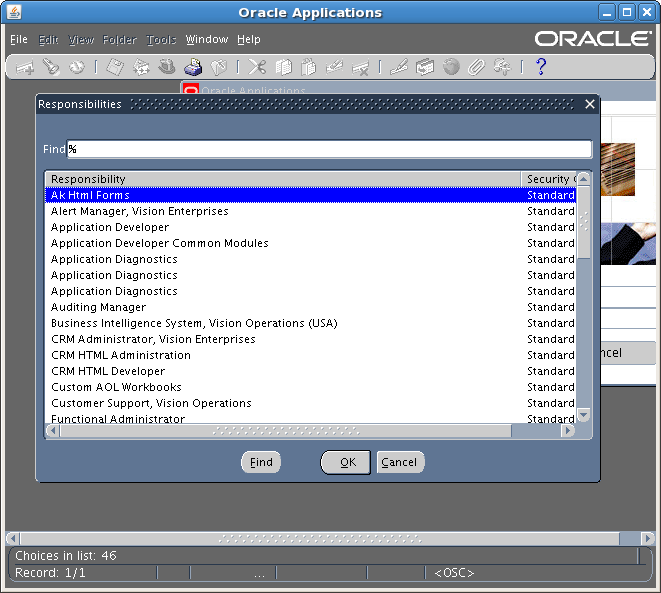Click the Cancel button in Responsibilities dialog
This screenshot has width=661, height=593.
coord(400,462)
